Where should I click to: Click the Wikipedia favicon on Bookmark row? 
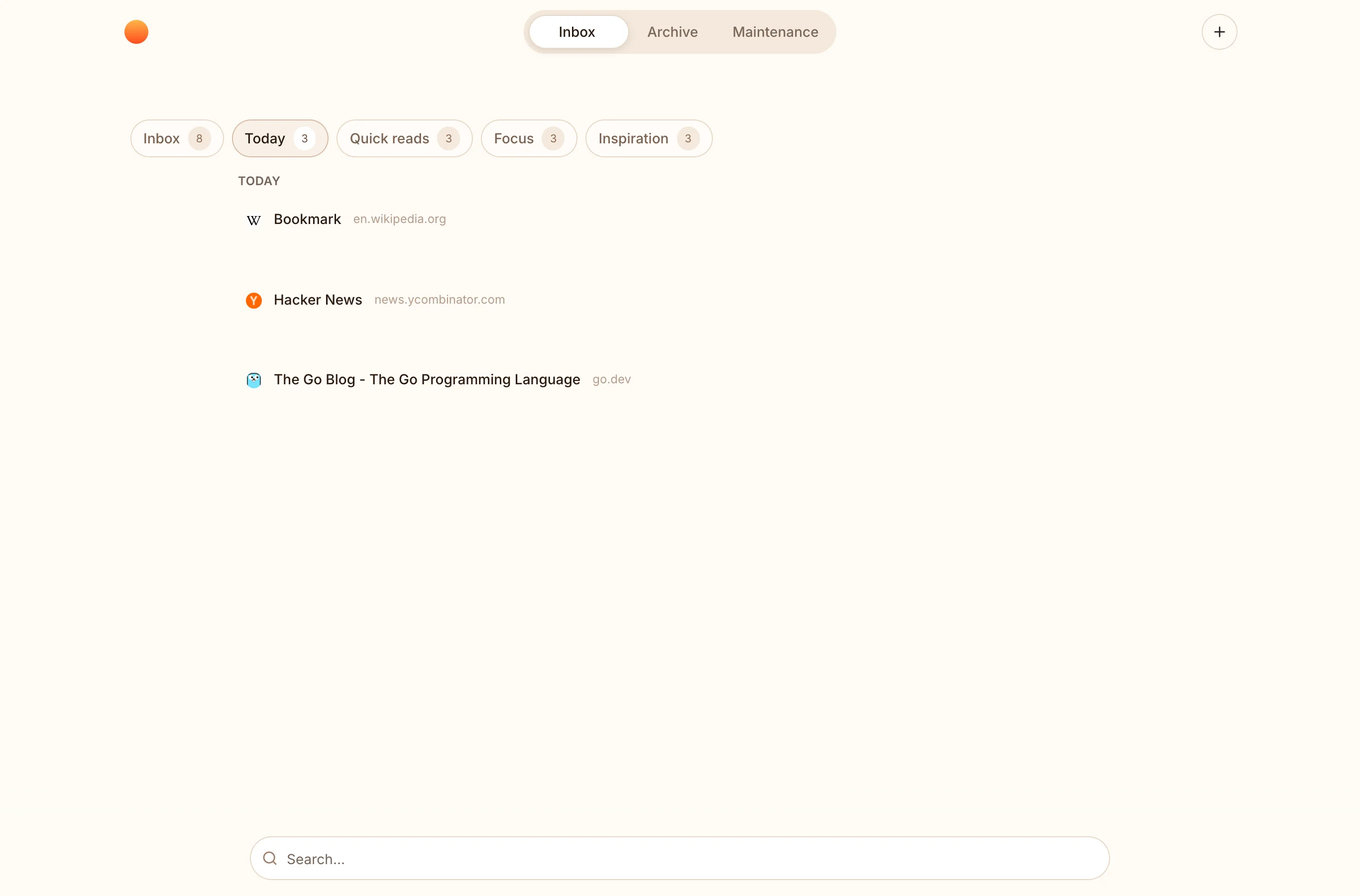coord(254,220)
